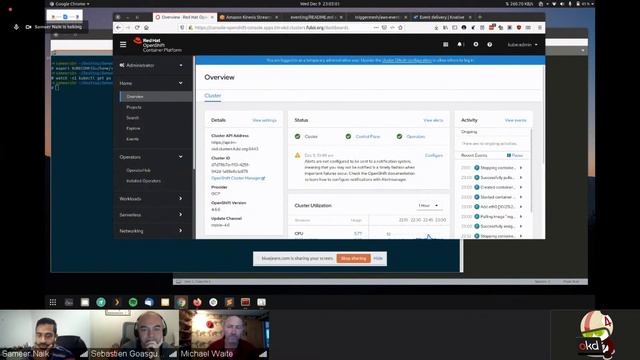Open the 1 Hour utilization dropdown
Viewport: 640px width, 360px height.
[x=428, y=206]
